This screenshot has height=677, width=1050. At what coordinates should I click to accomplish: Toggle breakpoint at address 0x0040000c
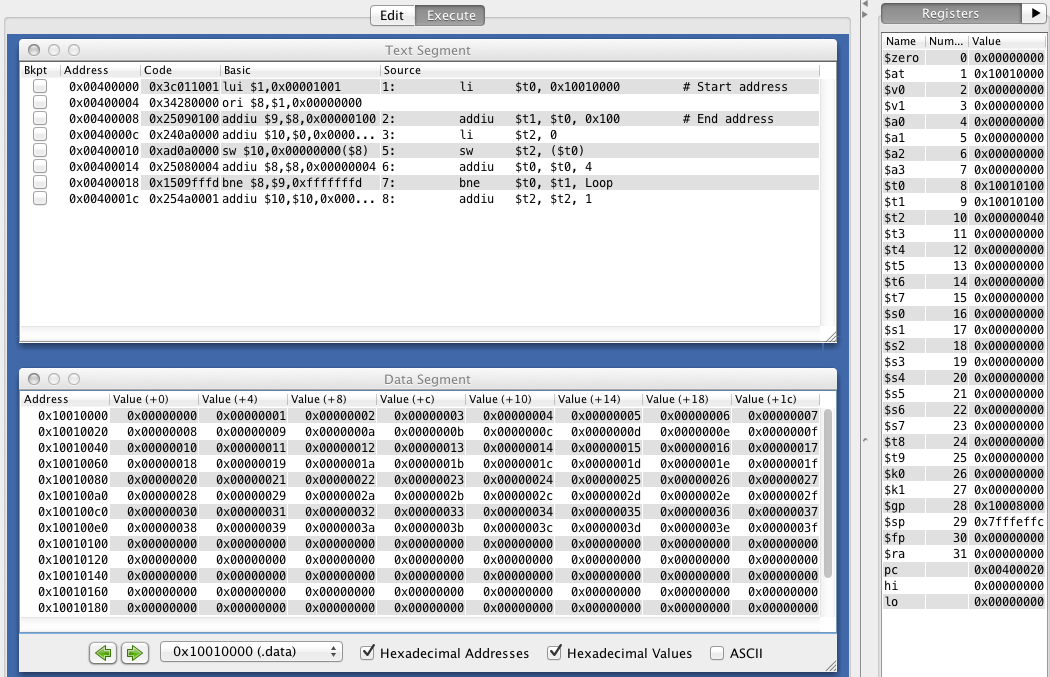(x=40, y=135)
